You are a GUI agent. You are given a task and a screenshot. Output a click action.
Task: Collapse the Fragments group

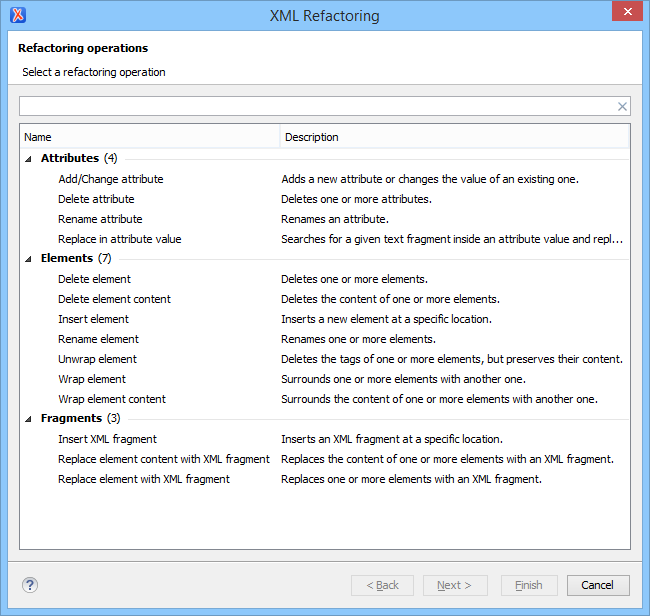click(x=28, y=419)
